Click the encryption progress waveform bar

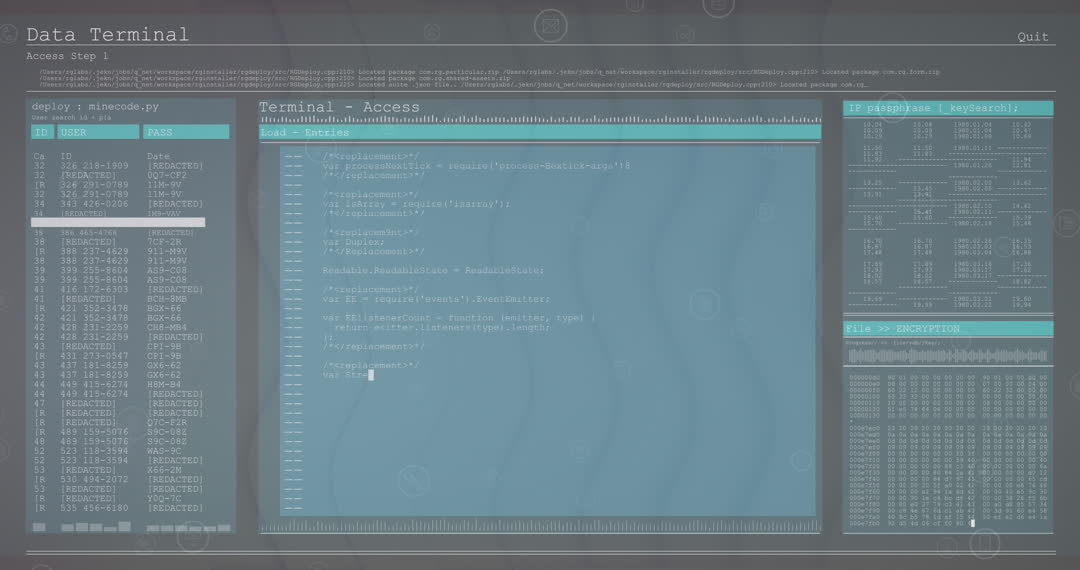tap(947, 356)
